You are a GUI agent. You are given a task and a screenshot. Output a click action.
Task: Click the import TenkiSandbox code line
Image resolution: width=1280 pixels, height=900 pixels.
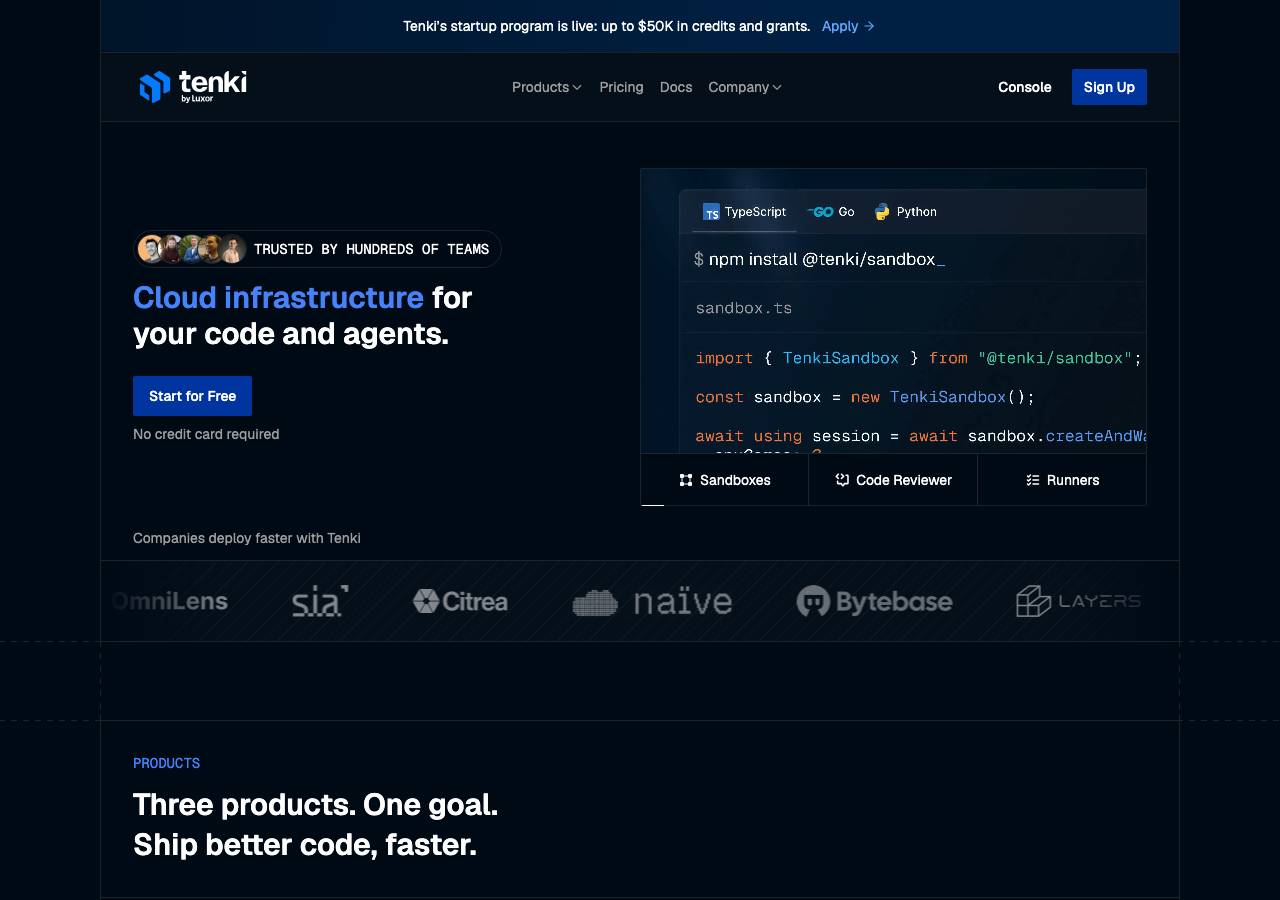919,358
